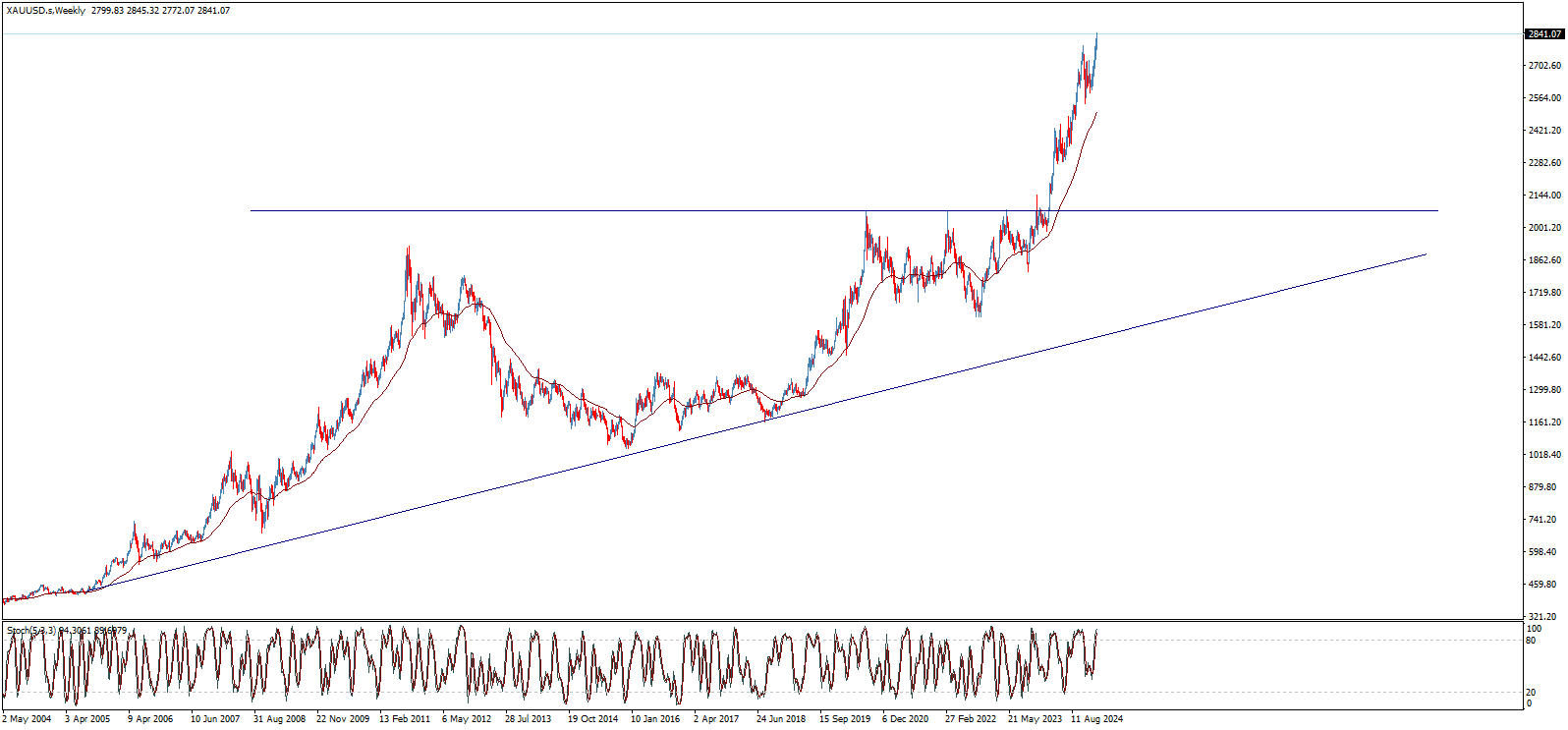This screenshot has height=730, width=1568.
Task: Click the 31 Aug 2008 date label
Action: pyautogui.click(x=279, y=718)
